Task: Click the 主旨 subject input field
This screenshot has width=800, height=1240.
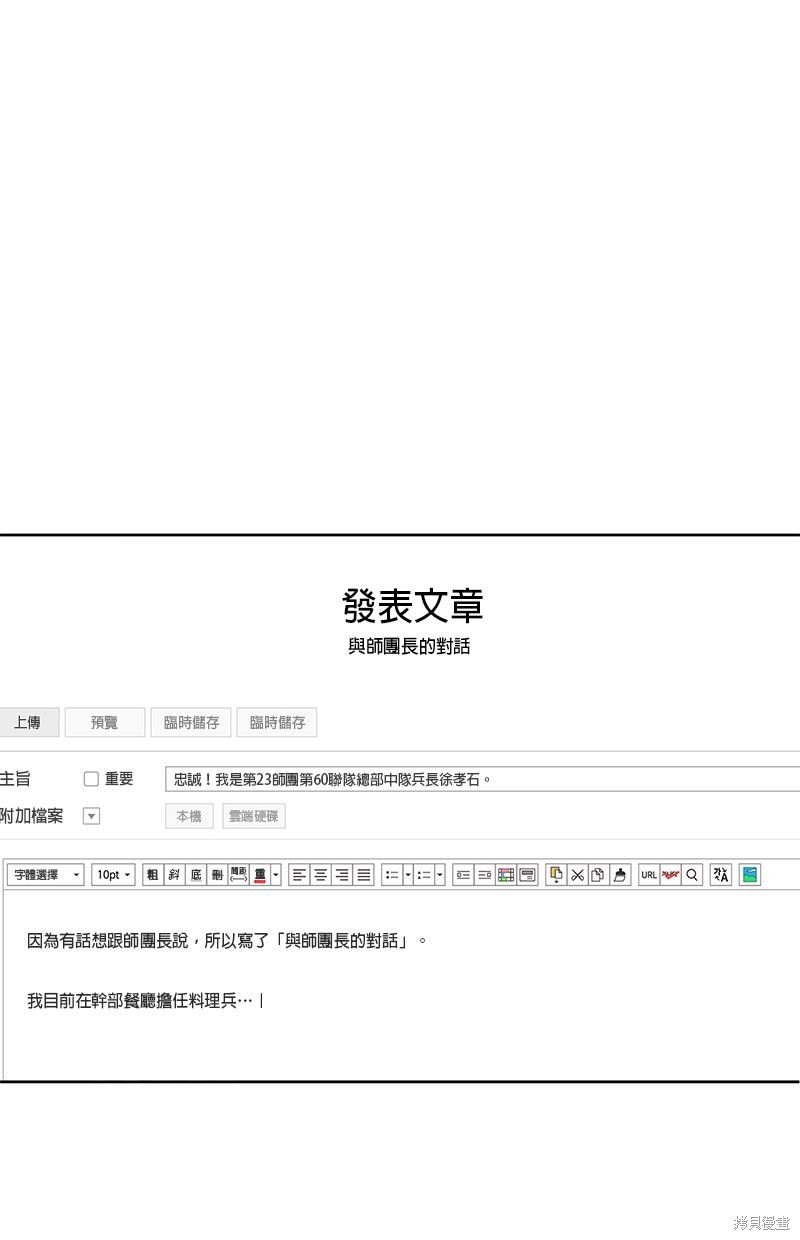Action: pyautogui.click(x=480, y=779)
